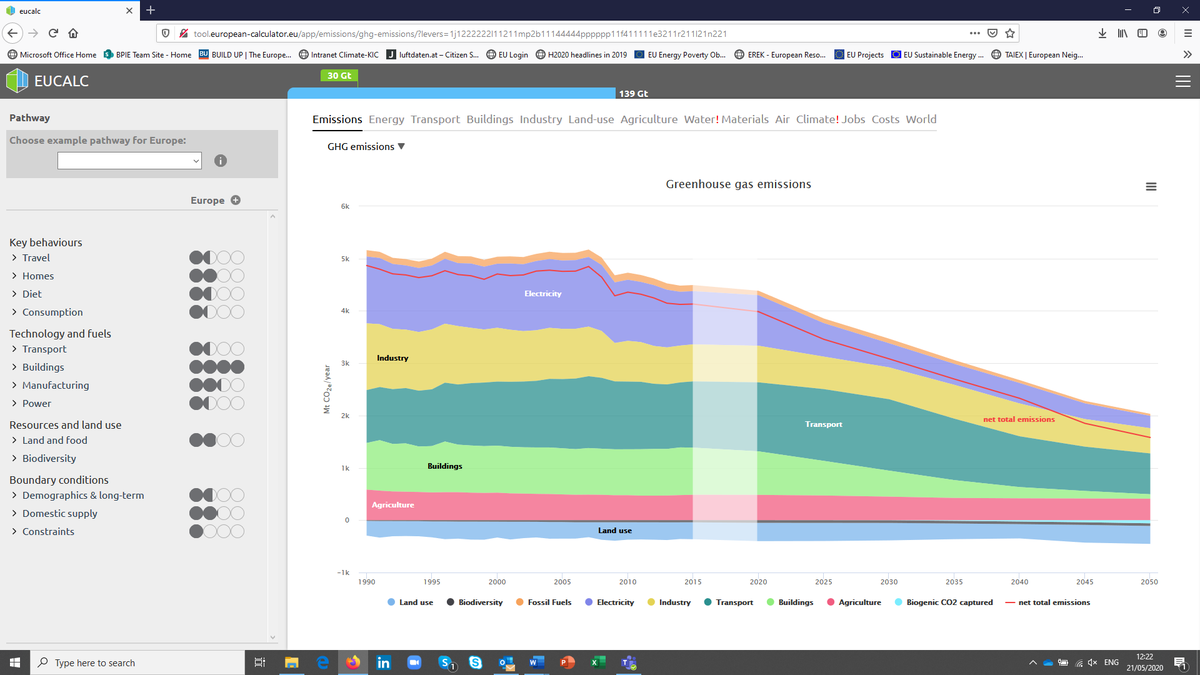Click the EUCALC logo icon

pyautogui.click(x=17, y=81)
